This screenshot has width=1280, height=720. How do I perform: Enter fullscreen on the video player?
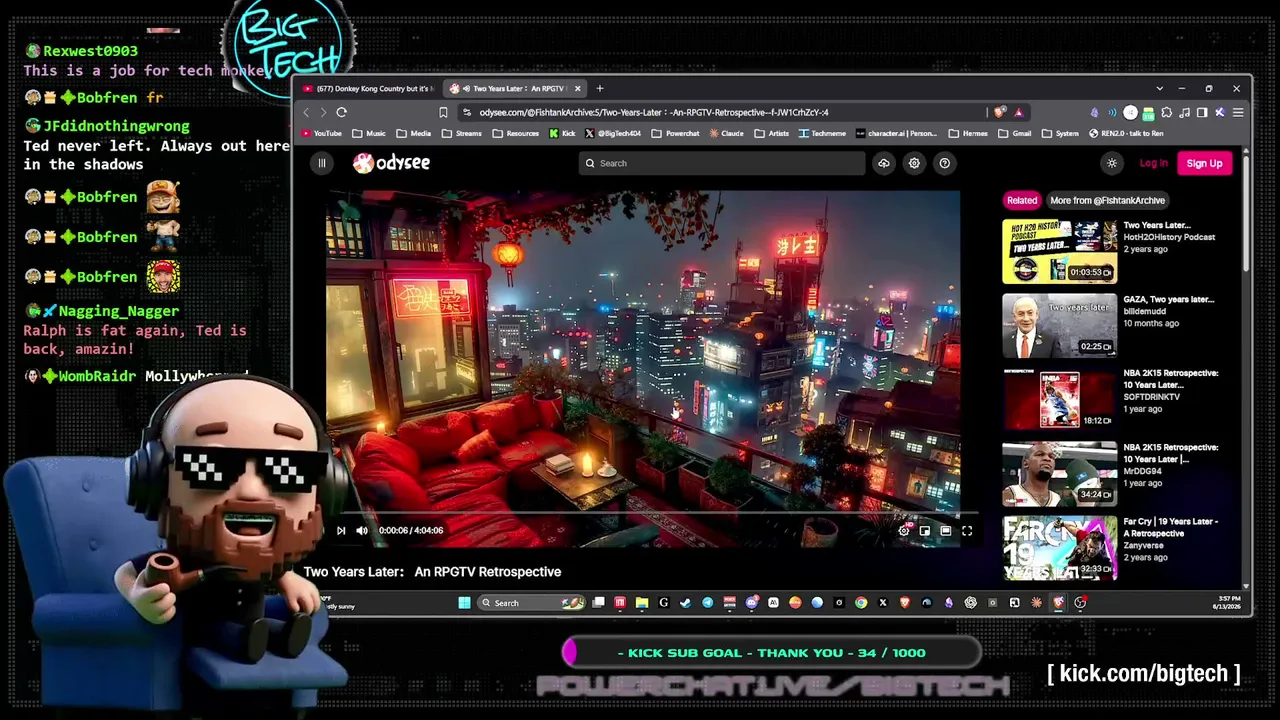[x=967, y=531]
